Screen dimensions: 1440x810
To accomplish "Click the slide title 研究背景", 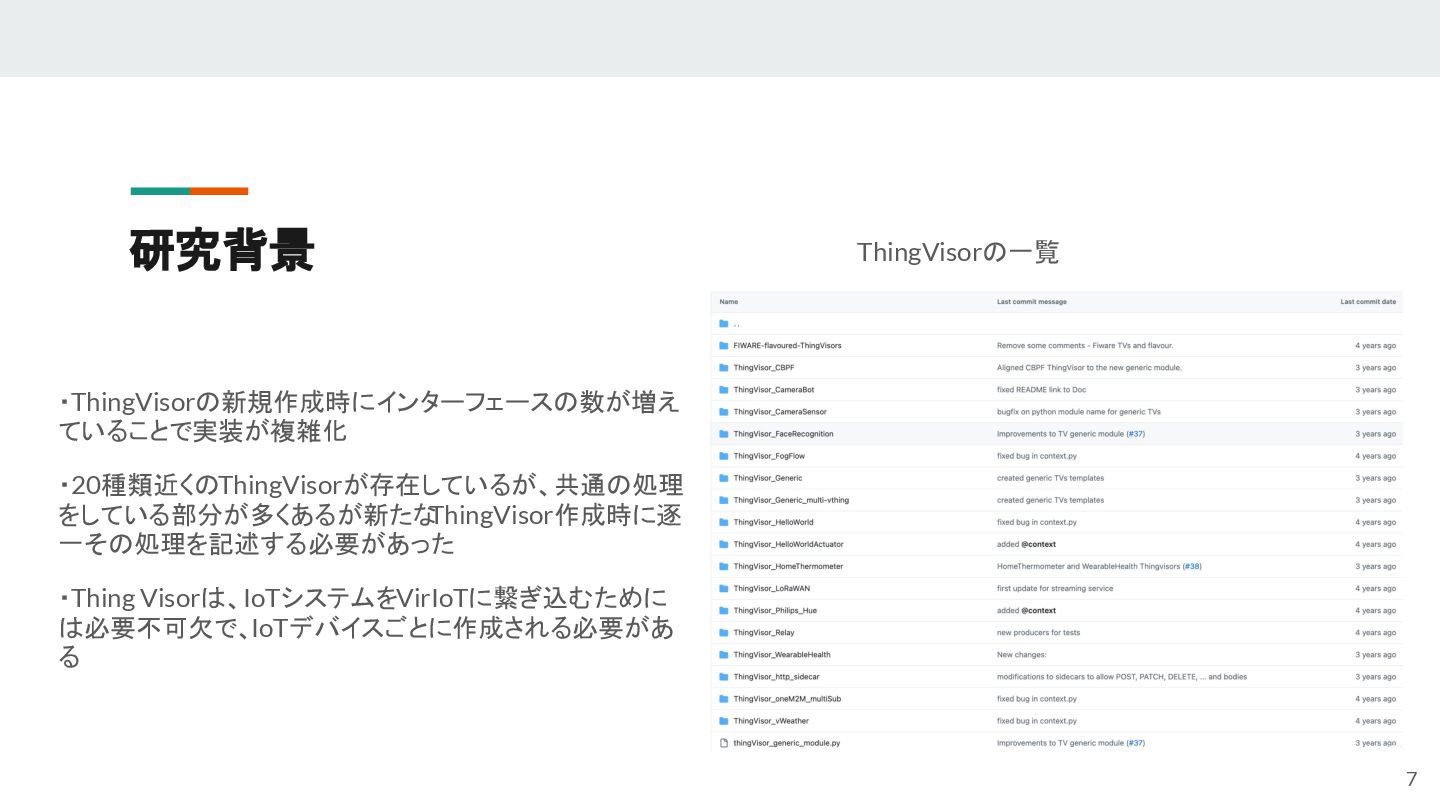I will click(x=222, y=250).
